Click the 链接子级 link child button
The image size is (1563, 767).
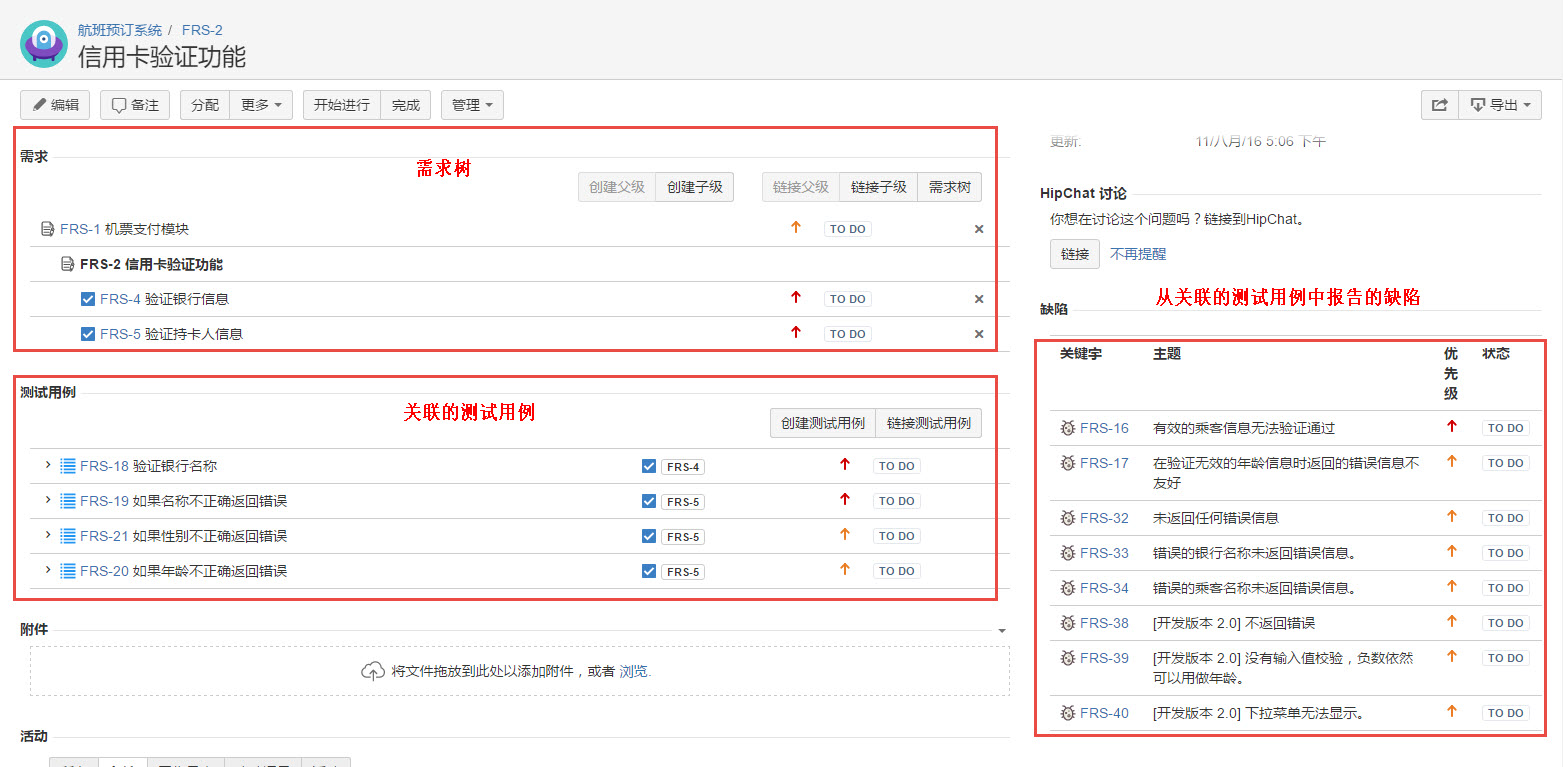(x=879, y=187)
